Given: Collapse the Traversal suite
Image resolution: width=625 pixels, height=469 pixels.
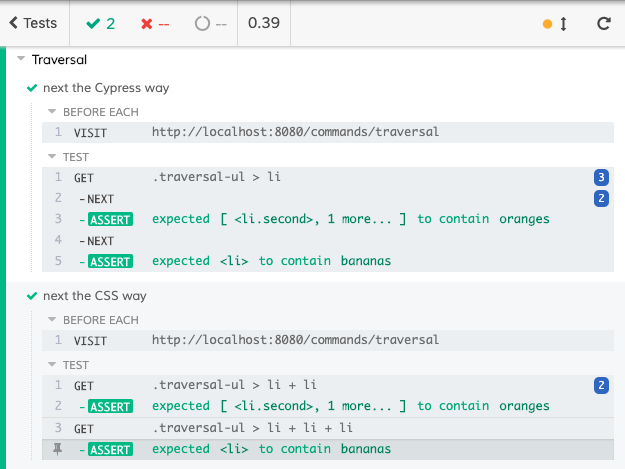Looking at the screenshot, I should (21, 59).
